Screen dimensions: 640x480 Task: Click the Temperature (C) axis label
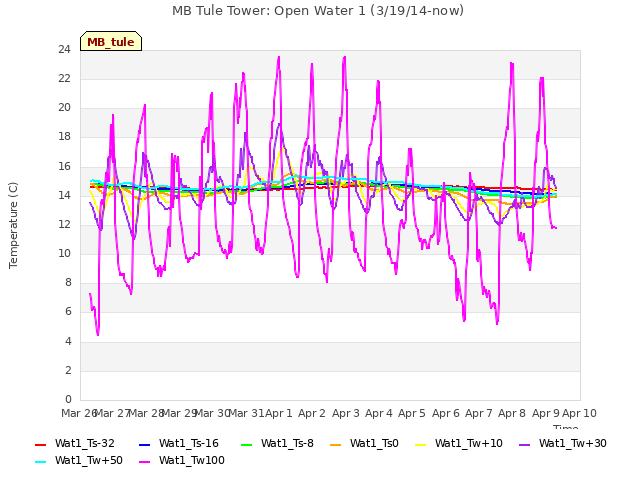pyautogui.click(x=13, y=225)
